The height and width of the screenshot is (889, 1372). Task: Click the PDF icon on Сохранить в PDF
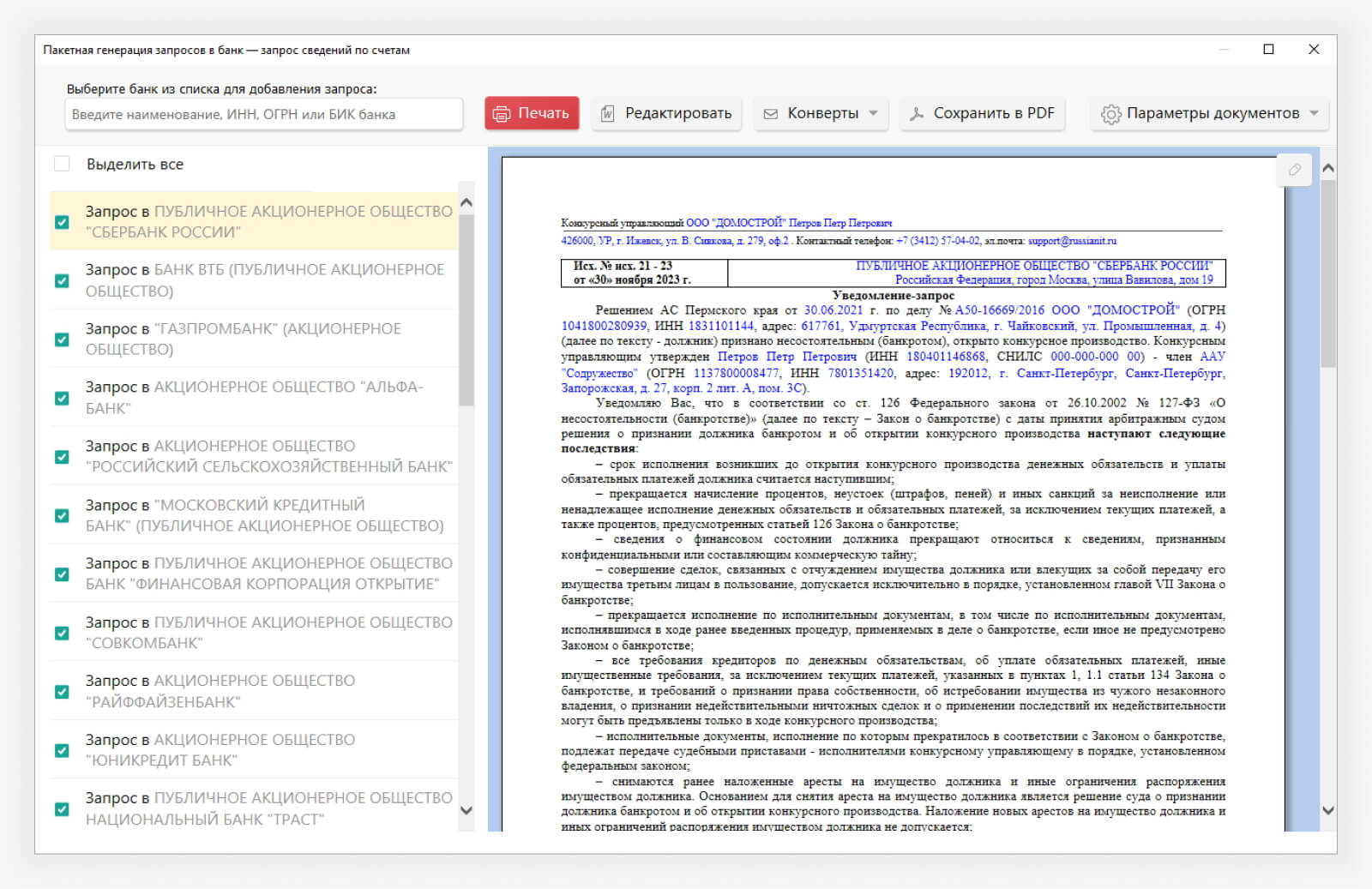pyautogui.click(x=917, y=113)
